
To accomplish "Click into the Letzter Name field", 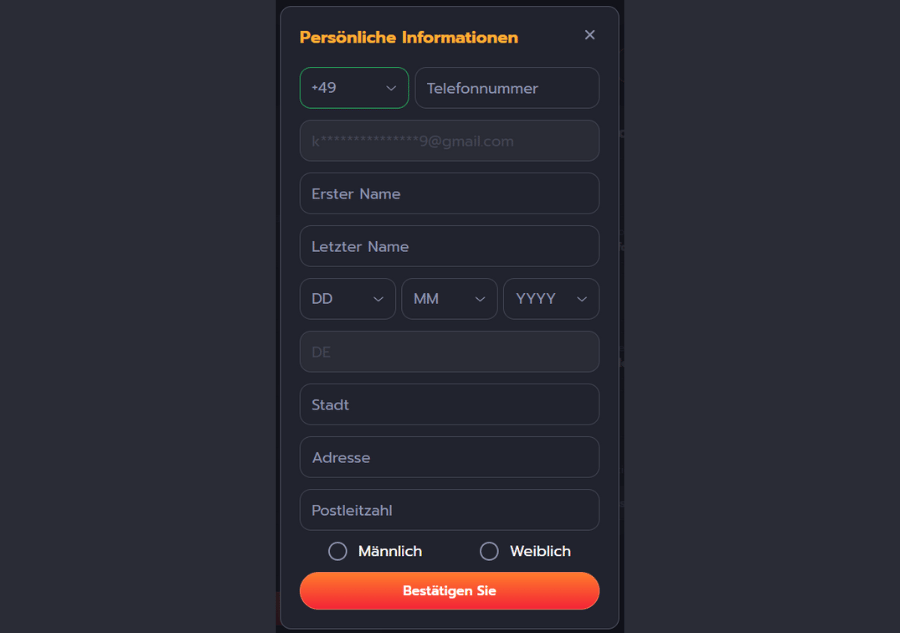I will [449, 246].
